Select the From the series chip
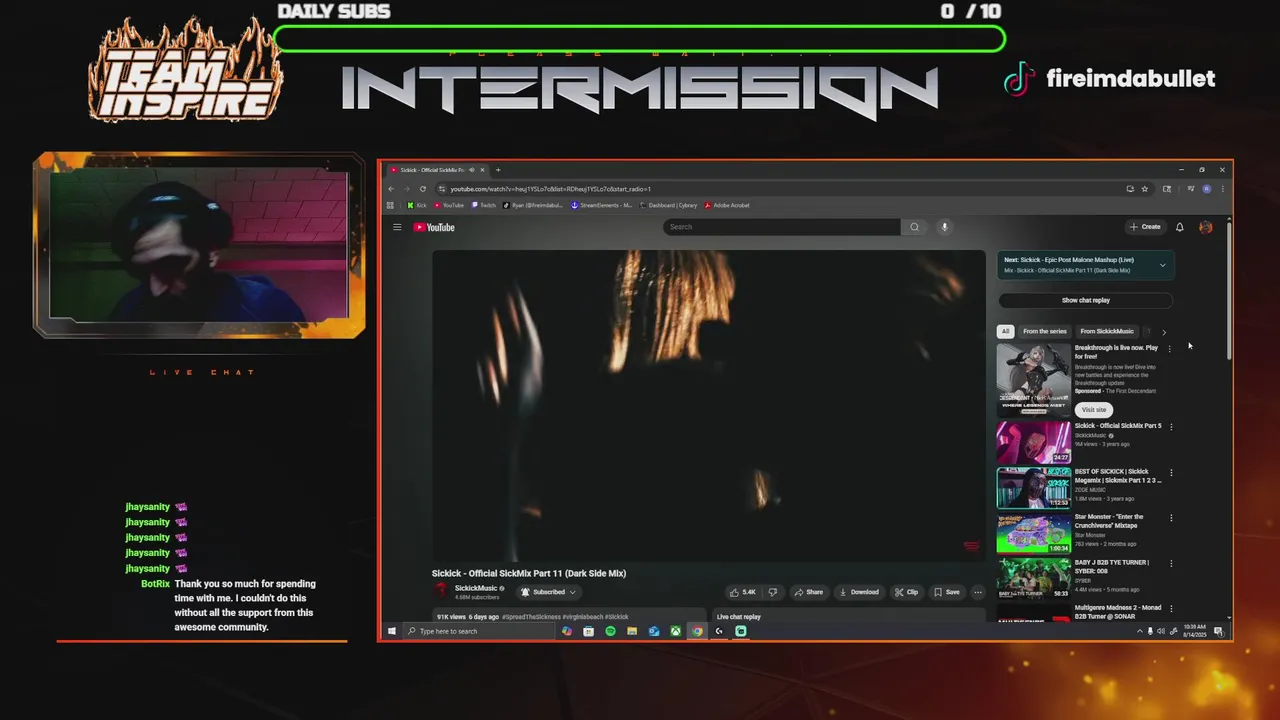The image size is (1280, 720). click(x=1044, y=331)
